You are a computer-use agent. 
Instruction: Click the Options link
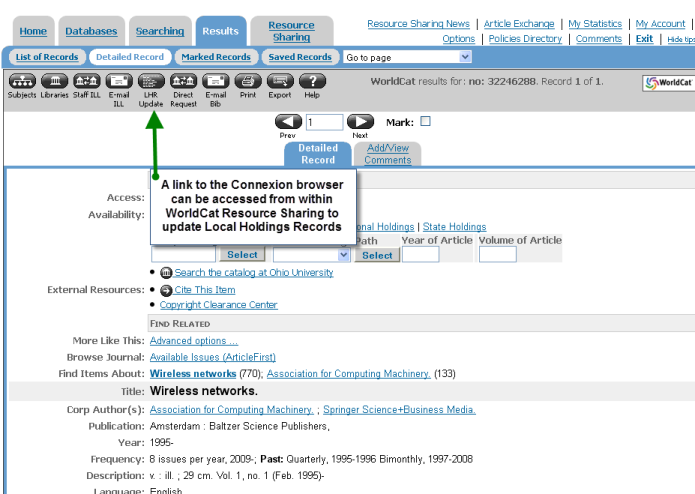[459, 39]
